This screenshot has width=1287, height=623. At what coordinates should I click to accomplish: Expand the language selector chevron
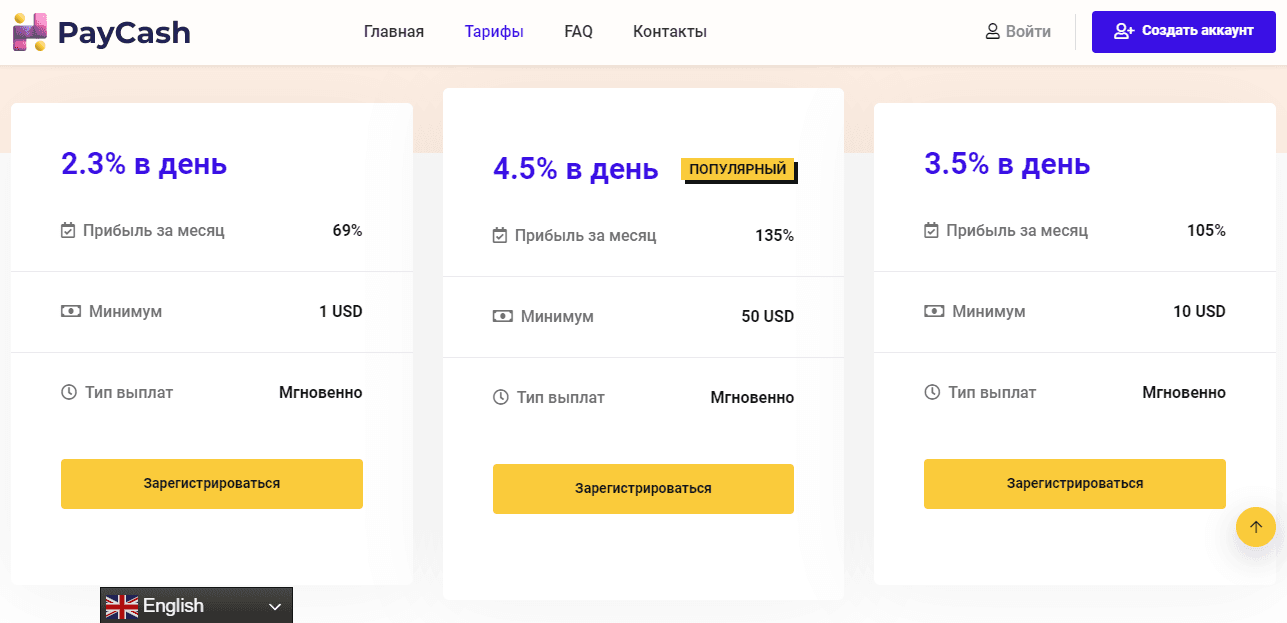(275, 607)
